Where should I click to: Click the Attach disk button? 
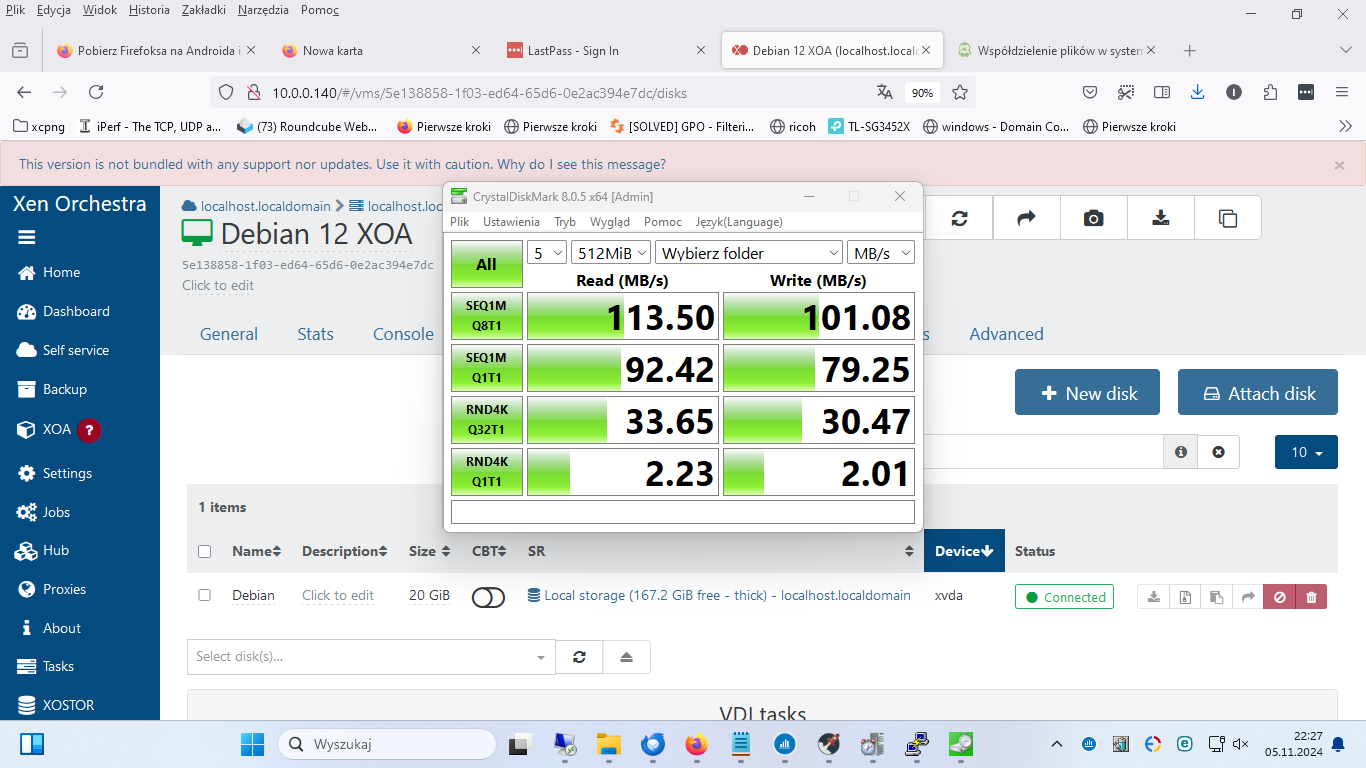coord(1258,392)
